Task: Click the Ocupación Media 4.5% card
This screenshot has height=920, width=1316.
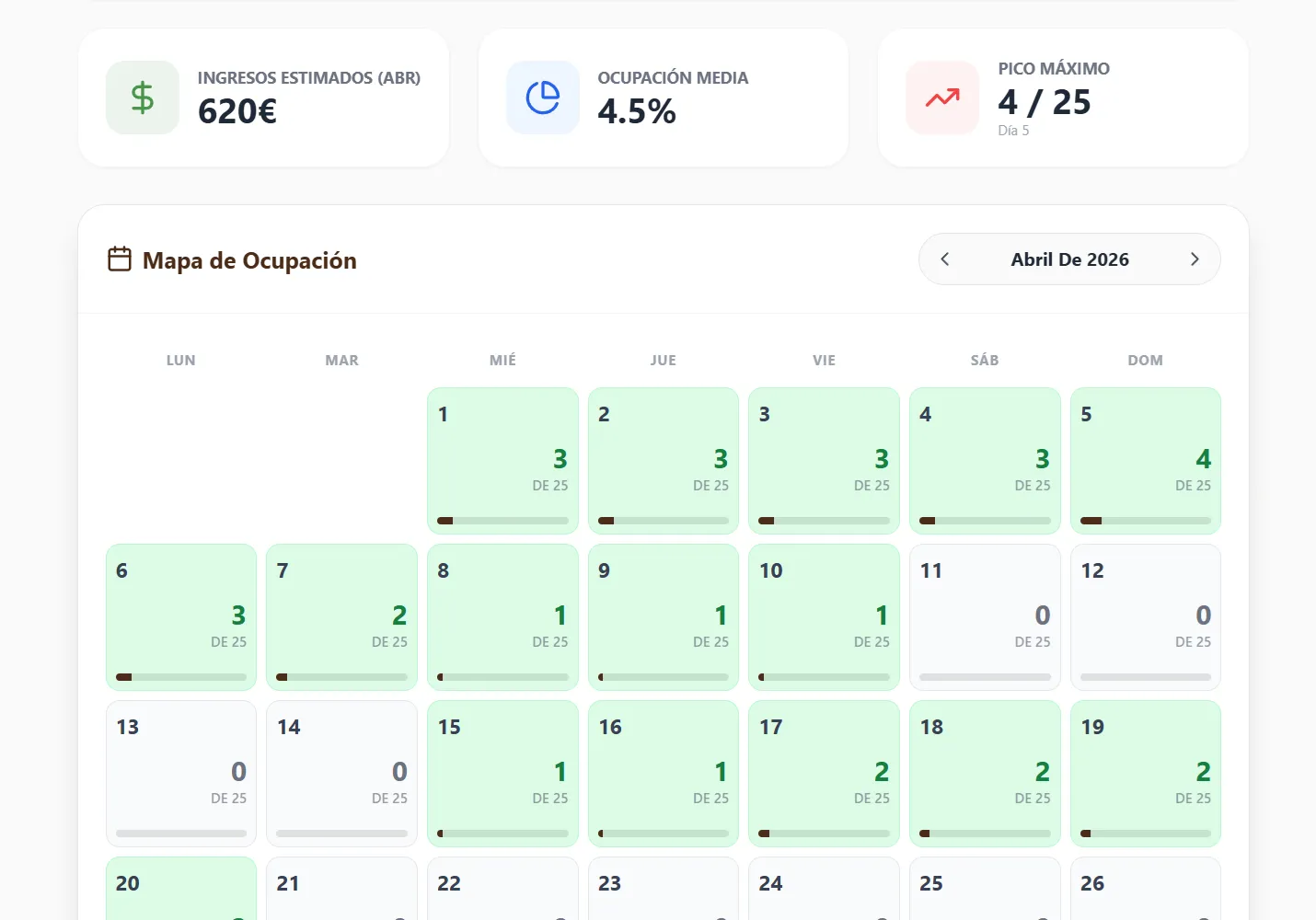Action: point(663,98)
